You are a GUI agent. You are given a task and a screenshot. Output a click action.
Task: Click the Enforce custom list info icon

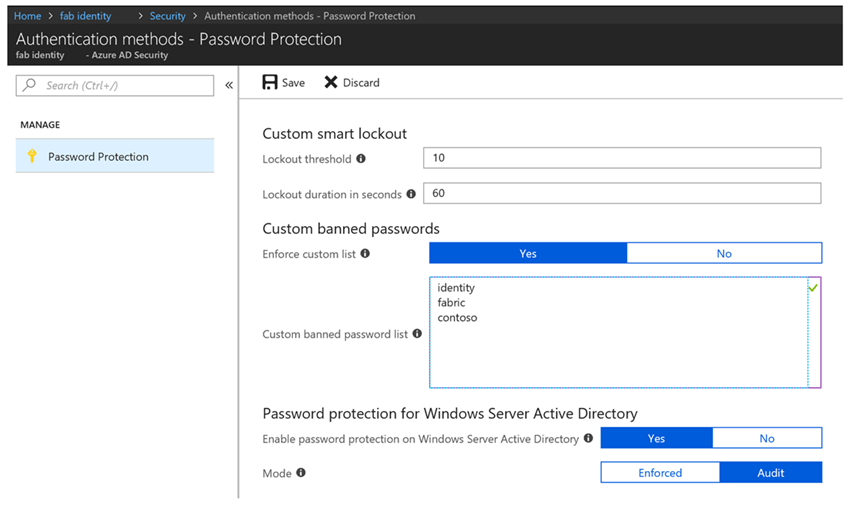[x=365, y=254]
